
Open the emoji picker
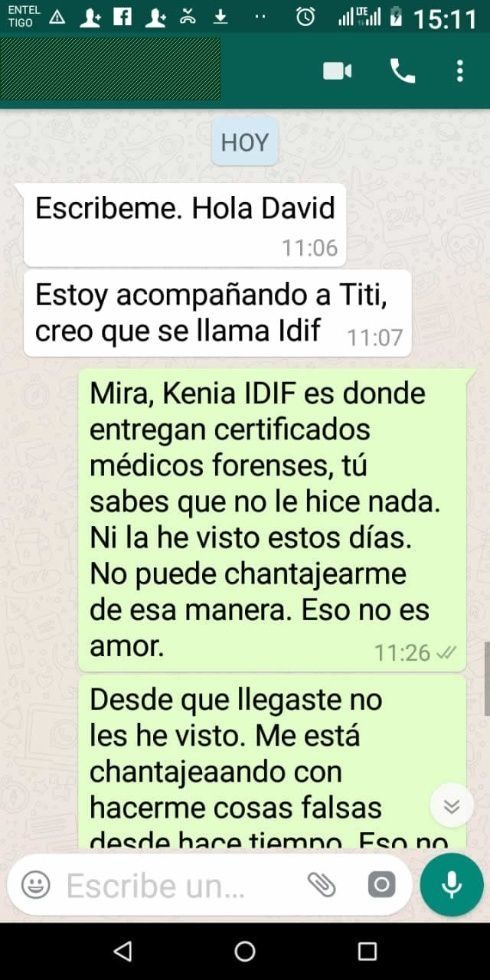tap(36, 884)
